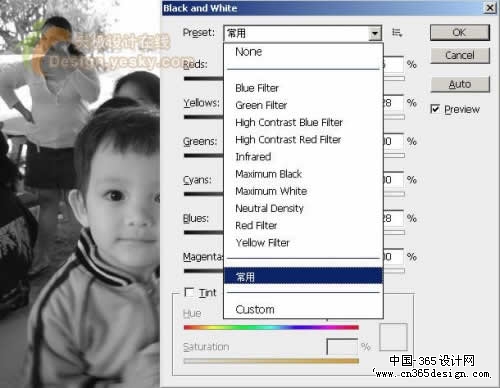This screenshot has width=500, height=388.
Task: Click the OK button
Action: coord(460,33)
